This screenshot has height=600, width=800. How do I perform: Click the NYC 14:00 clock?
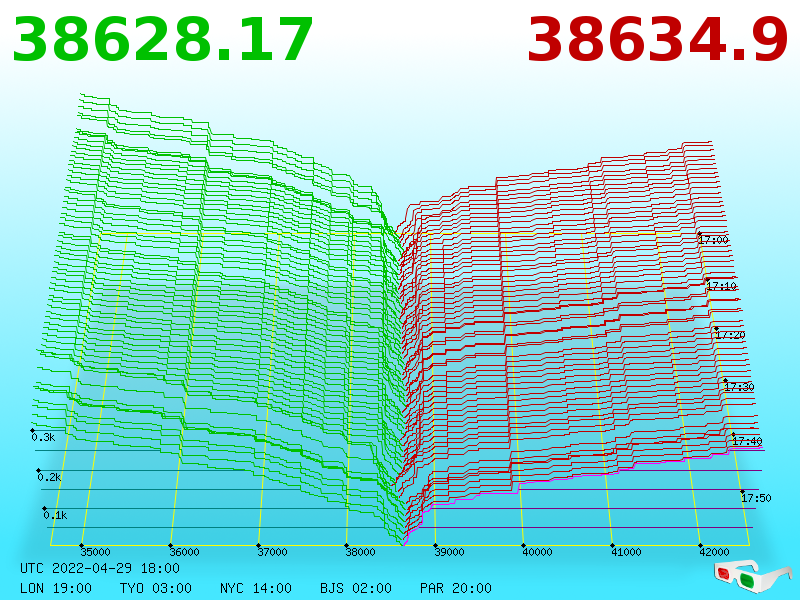tap(256, 588)
